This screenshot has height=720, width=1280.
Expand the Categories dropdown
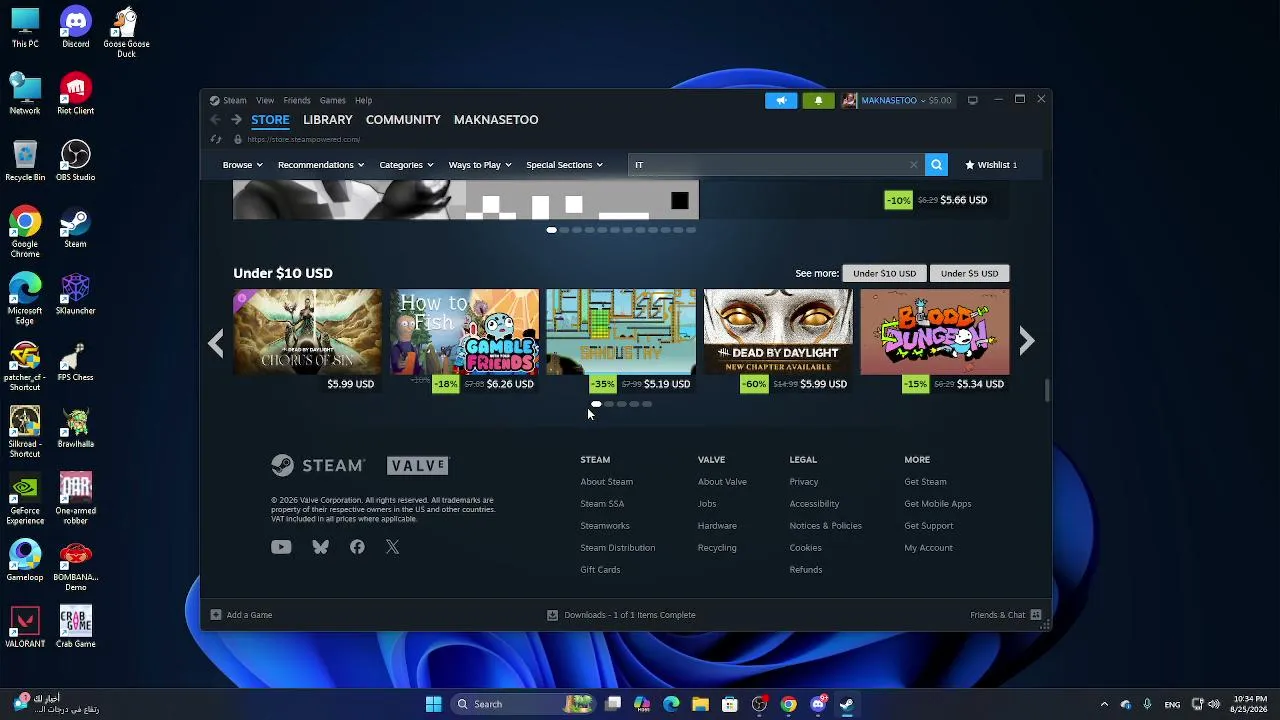(x=406, y=165)
